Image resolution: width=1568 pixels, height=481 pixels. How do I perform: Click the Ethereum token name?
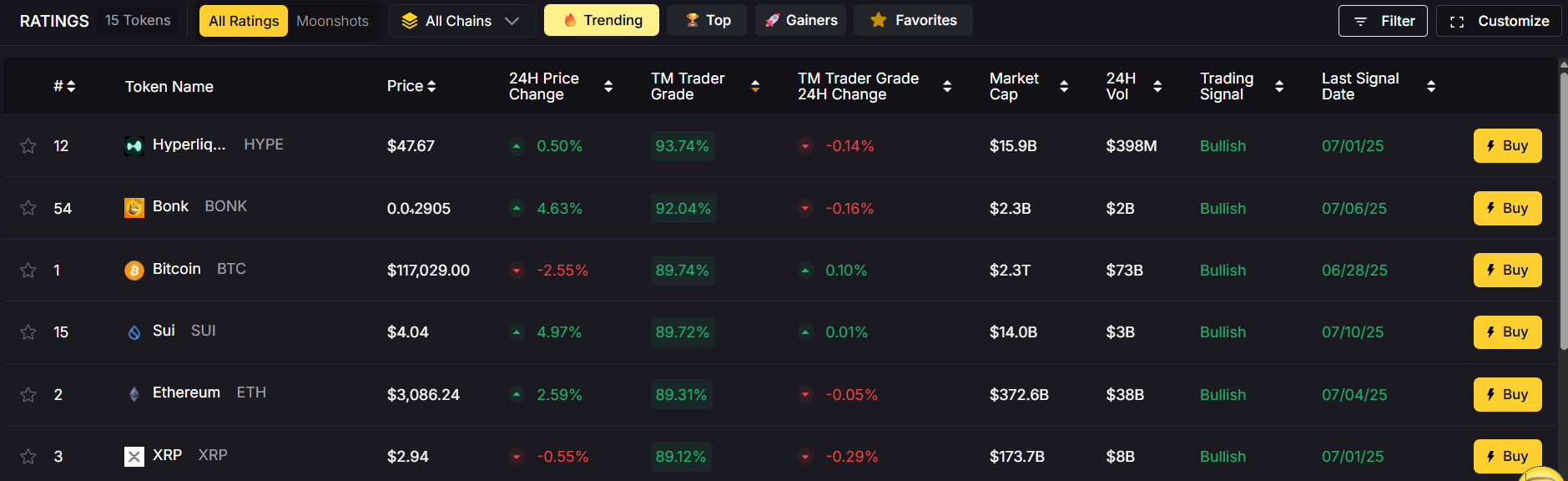point(186,392)
